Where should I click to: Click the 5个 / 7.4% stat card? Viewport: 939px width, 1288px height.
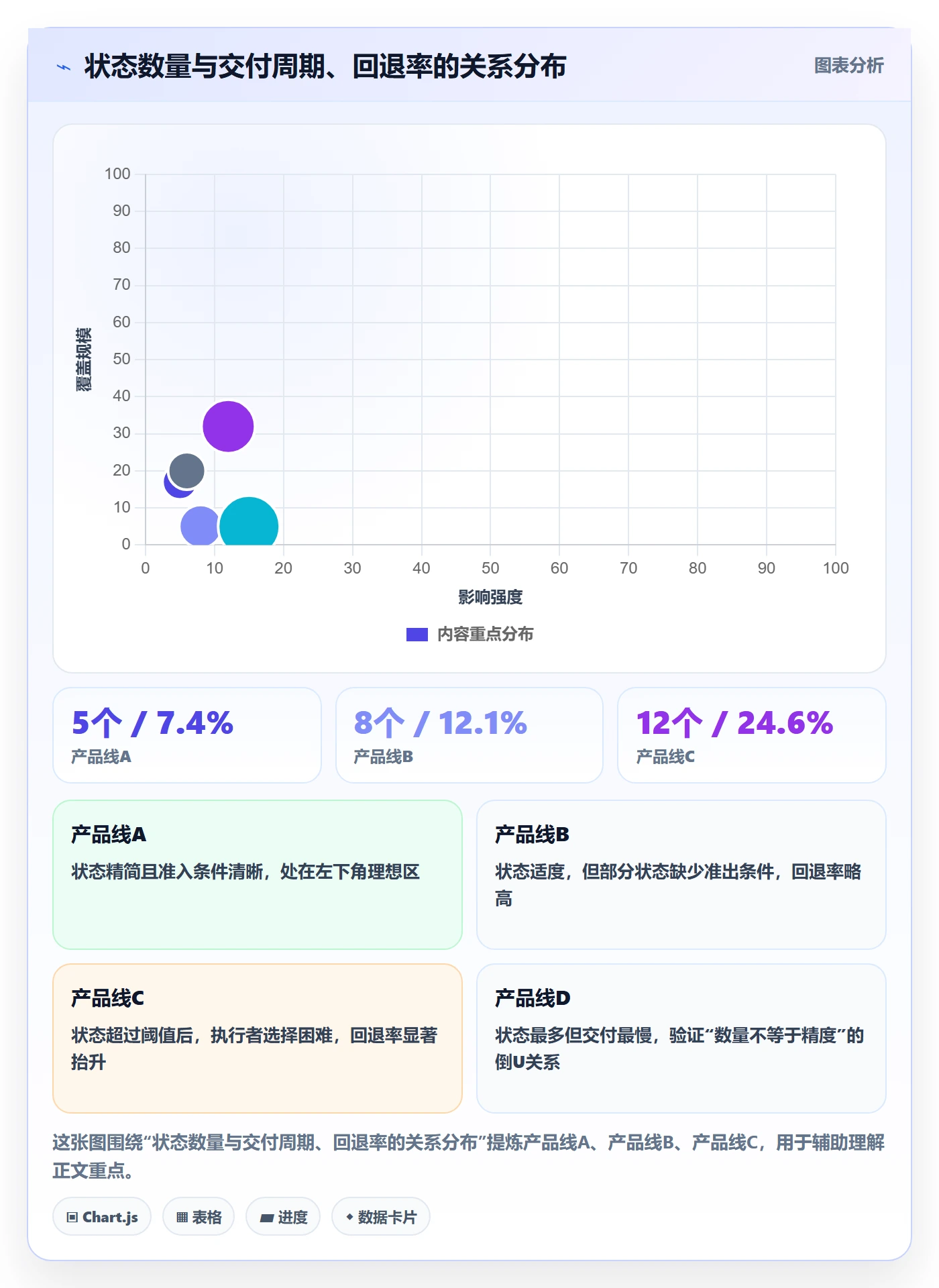coord(187,735)
